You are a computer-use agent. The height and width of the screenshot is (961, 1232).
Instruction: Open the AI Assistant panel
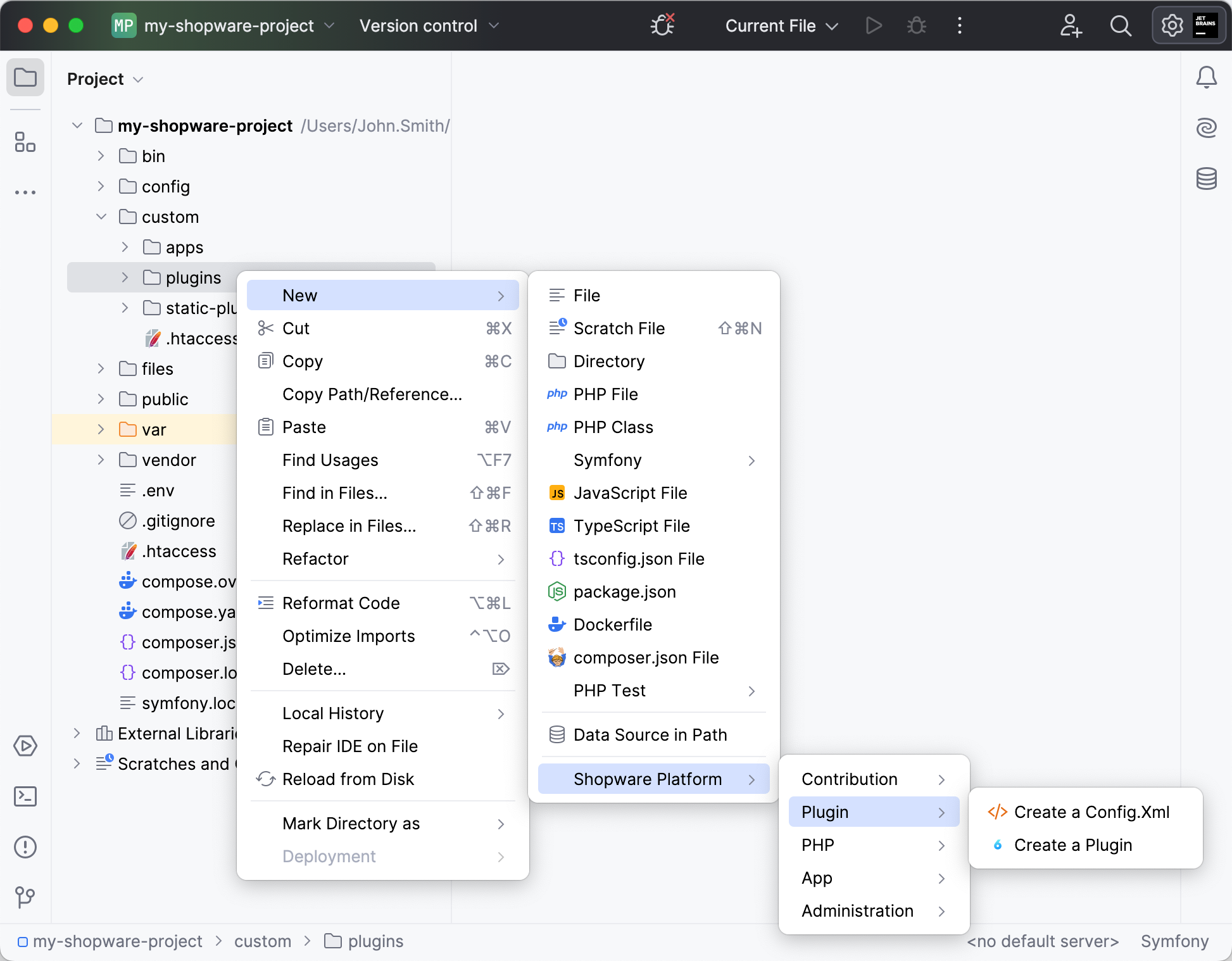[x=1207, y=127]
